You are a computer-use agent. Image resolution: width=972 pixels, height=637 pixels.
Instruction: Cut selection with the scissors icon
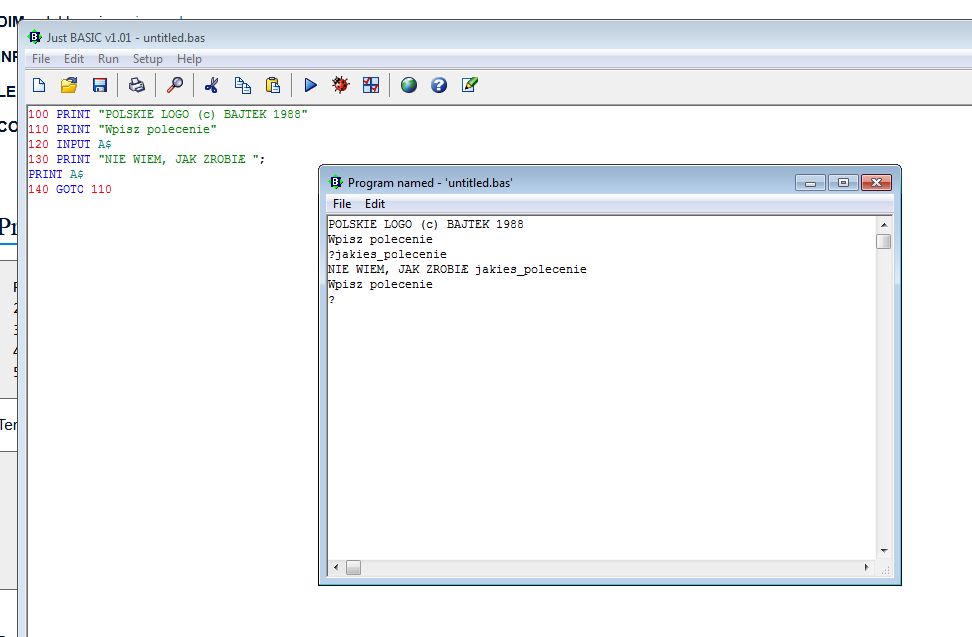point(211,85)
